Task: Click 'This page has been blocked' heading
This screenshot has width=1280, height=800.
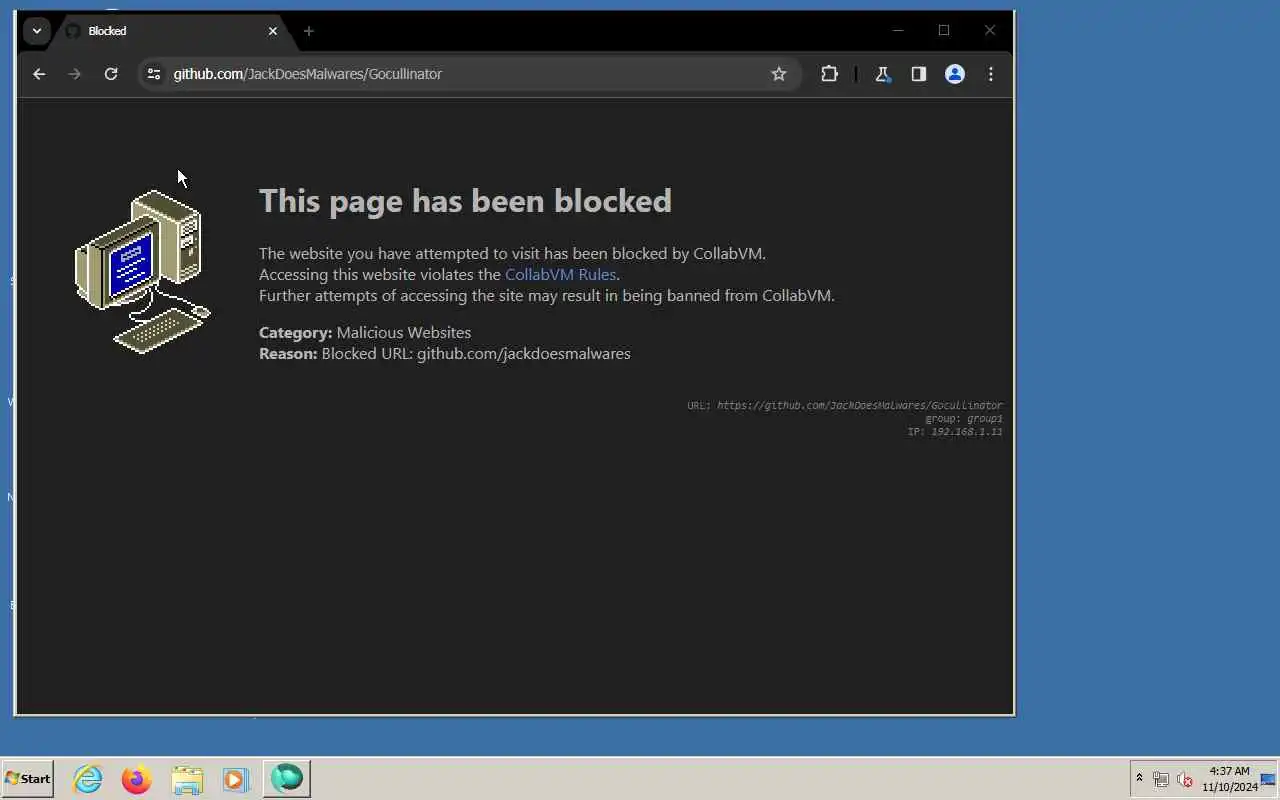Action: [465, 201]
